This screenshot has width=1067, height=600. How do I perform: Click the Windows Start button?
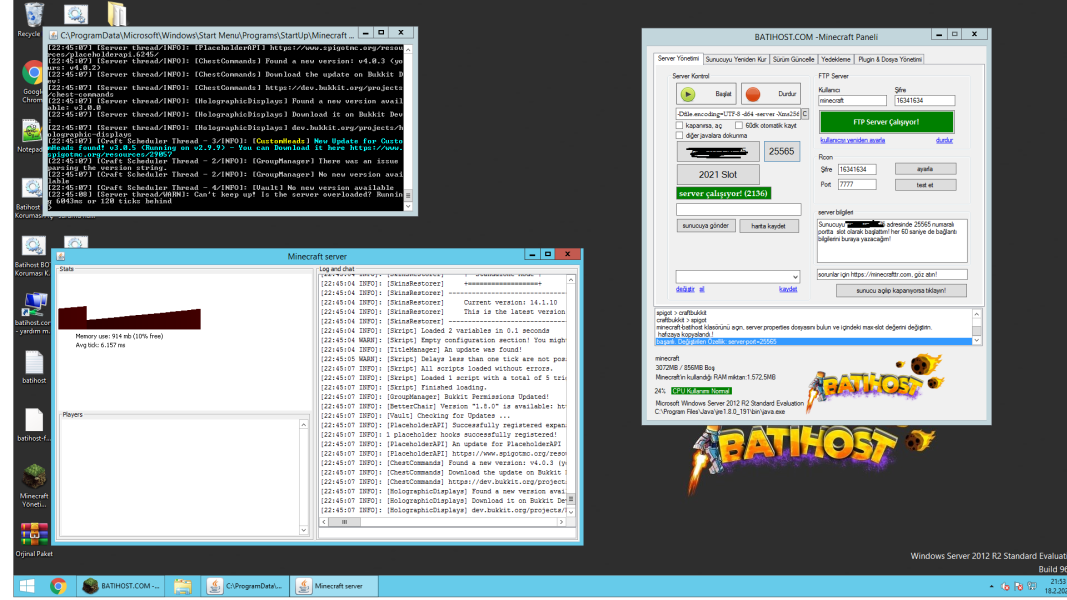[27, 586]
